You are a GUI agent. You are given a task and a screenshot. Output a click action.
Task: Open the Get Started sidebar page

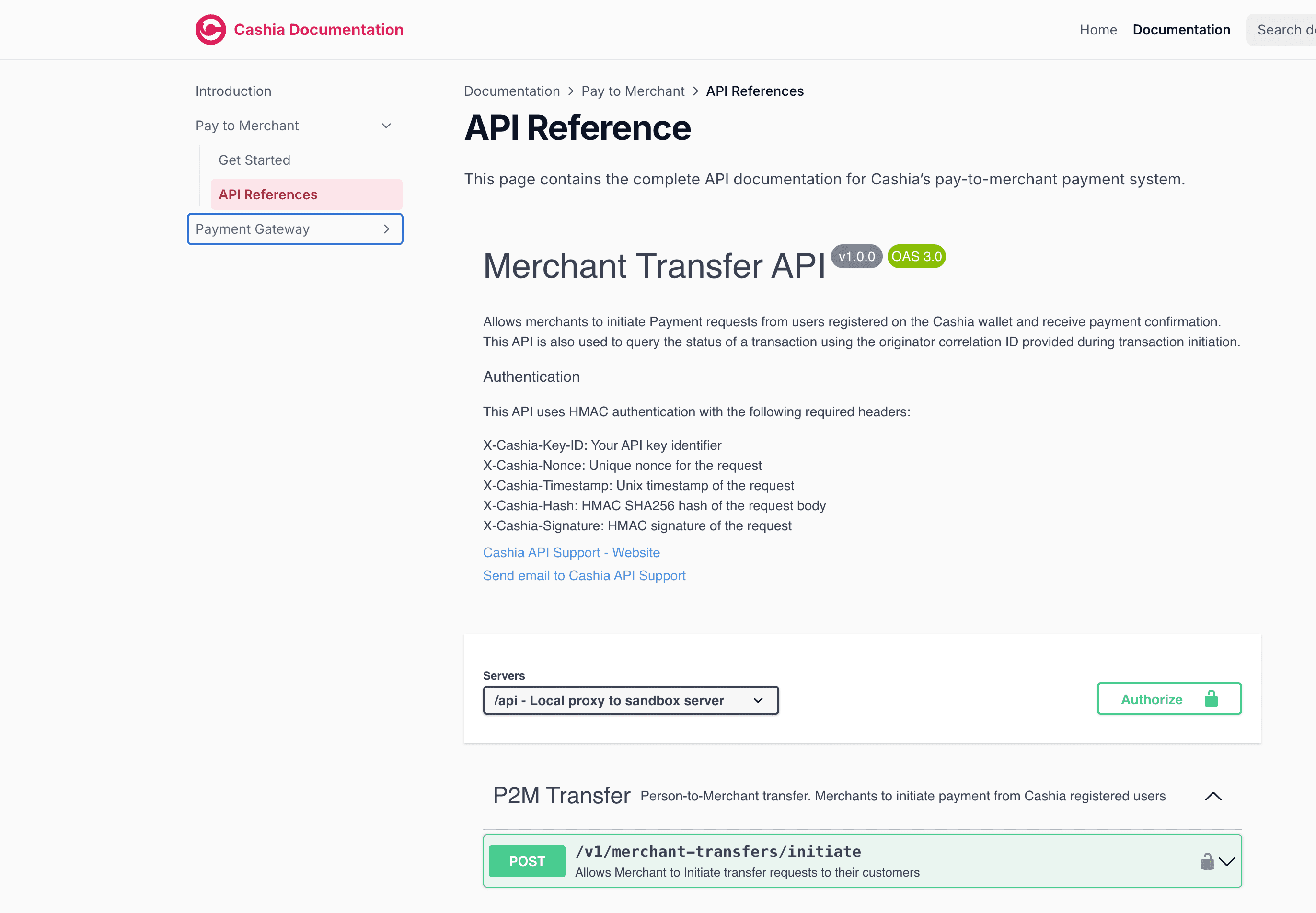tap(254, 160)
